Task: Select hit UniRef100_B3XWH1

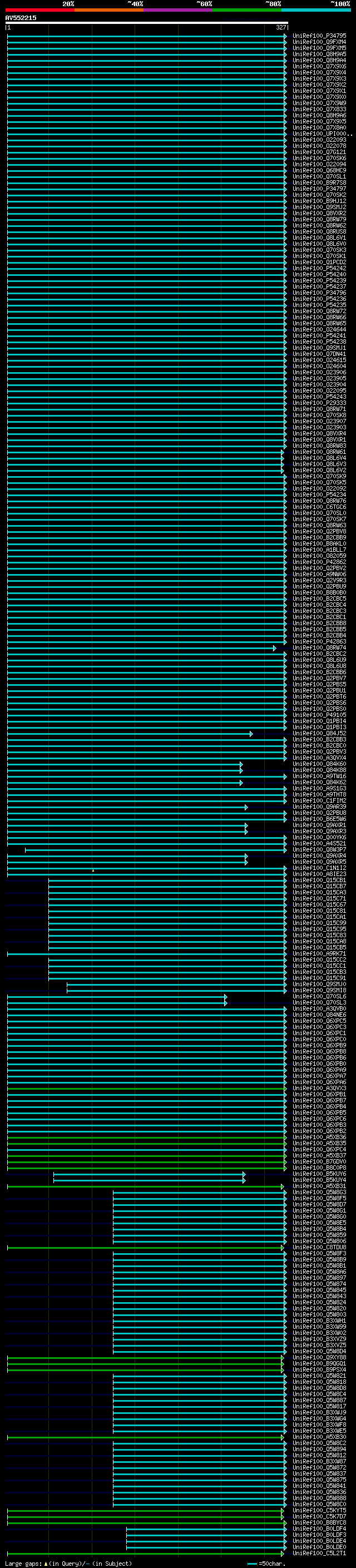Action: 319,1321
